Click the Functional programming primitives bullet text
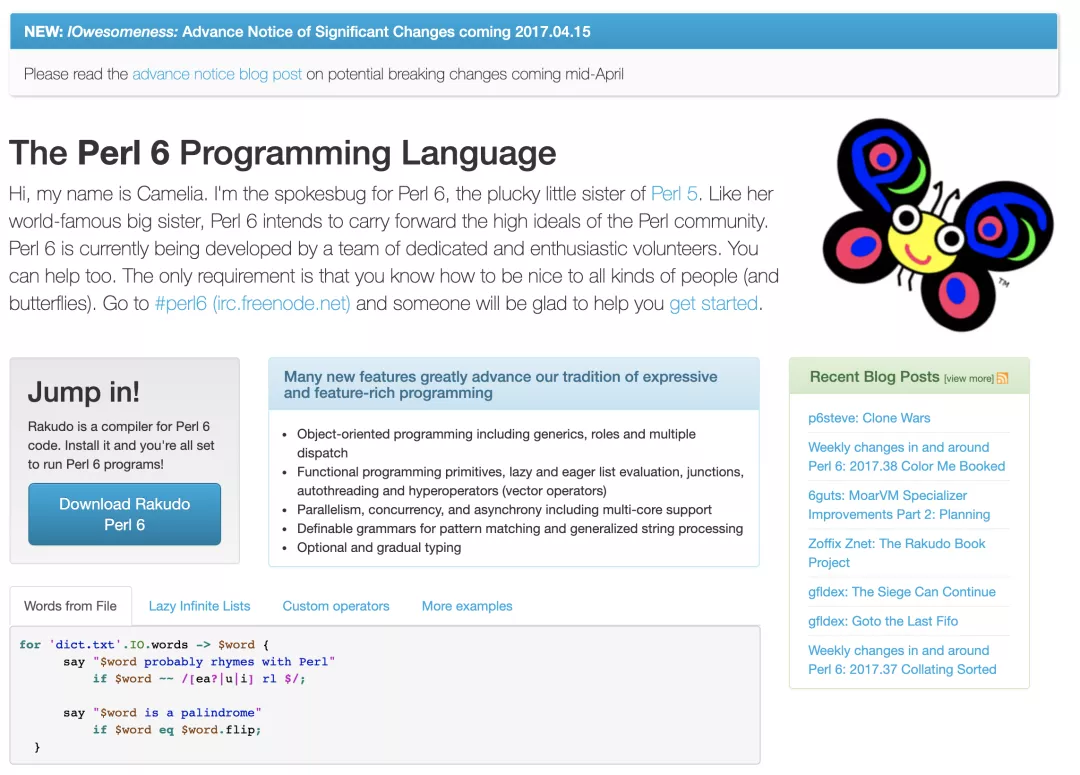This screenshot has width=1080, height=775. click(x=520, y=482)
